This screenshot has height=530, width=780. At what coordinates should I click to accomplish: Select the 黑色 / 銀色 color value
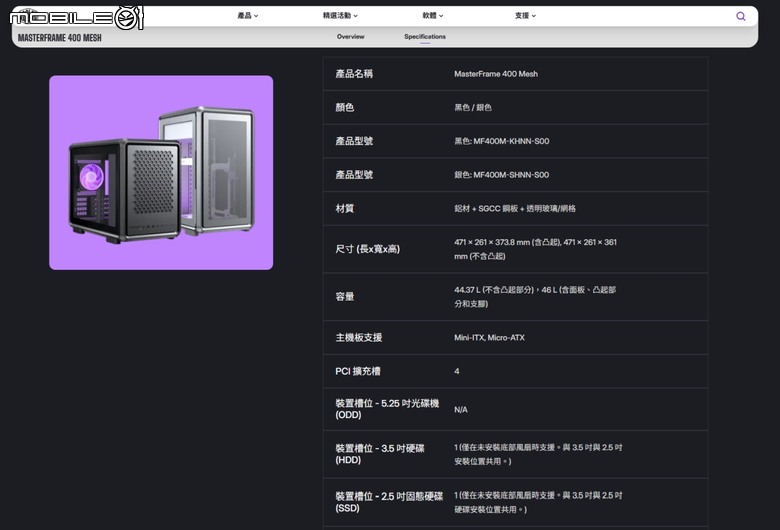pos(473,107)
